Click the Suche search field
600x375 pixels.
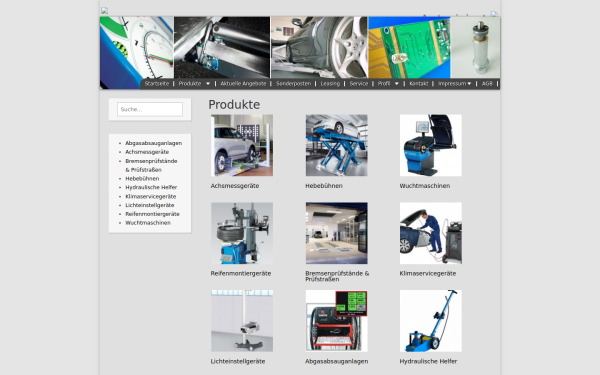[150, 109]
